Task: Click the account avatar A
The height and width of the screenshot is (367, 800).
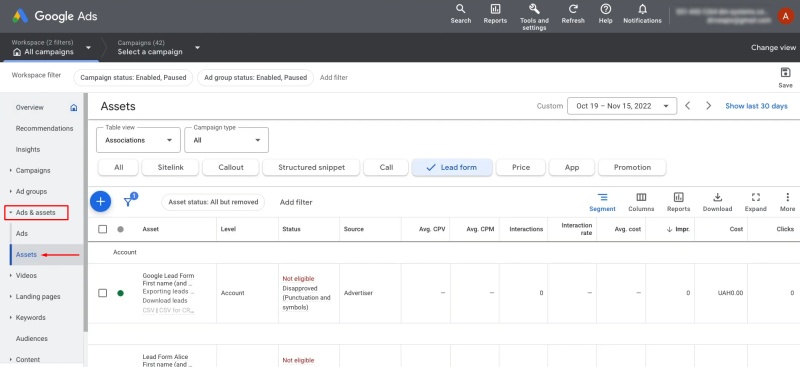Action: 786,16
